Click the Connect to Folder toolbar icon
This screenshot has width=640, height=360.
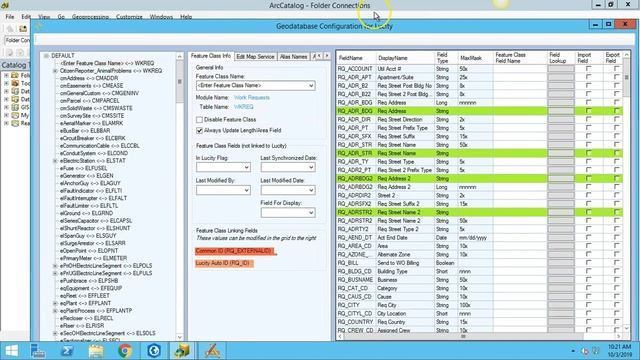pos(23,29)
